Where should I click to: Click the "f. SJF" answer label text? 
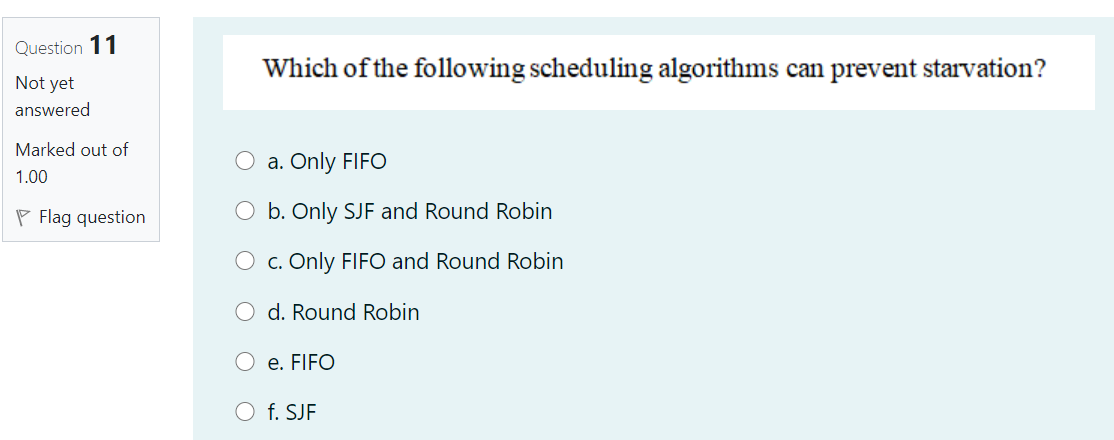[292, 412]
